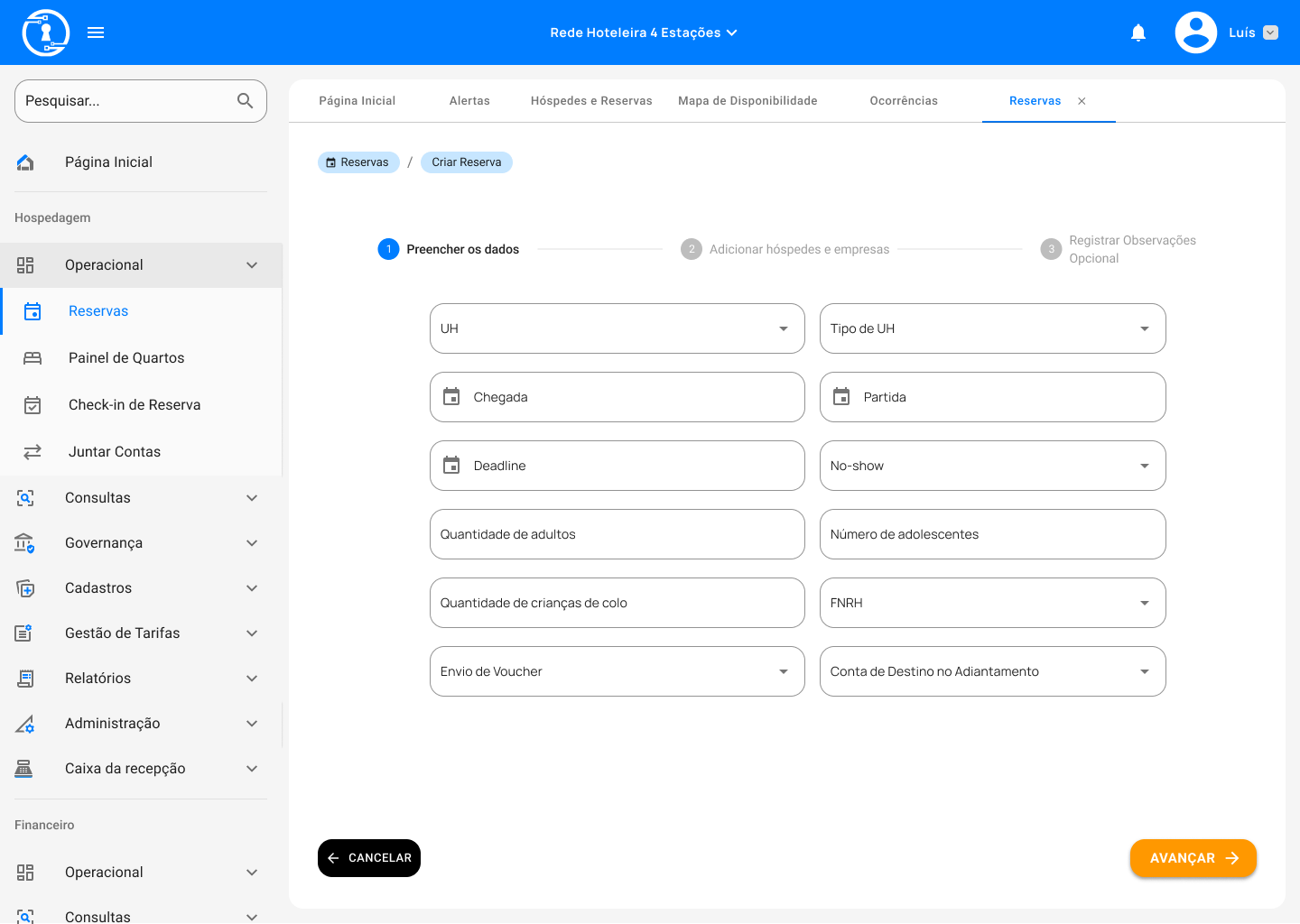Click the notification bell icon
The height and width of the screenshot is (924, 1300).
click(x=1138, y=33)
